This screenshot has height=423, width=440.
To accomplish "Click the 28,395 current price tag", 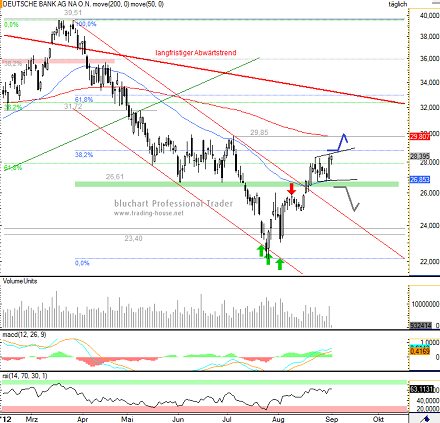I will [x=420, y=156].
